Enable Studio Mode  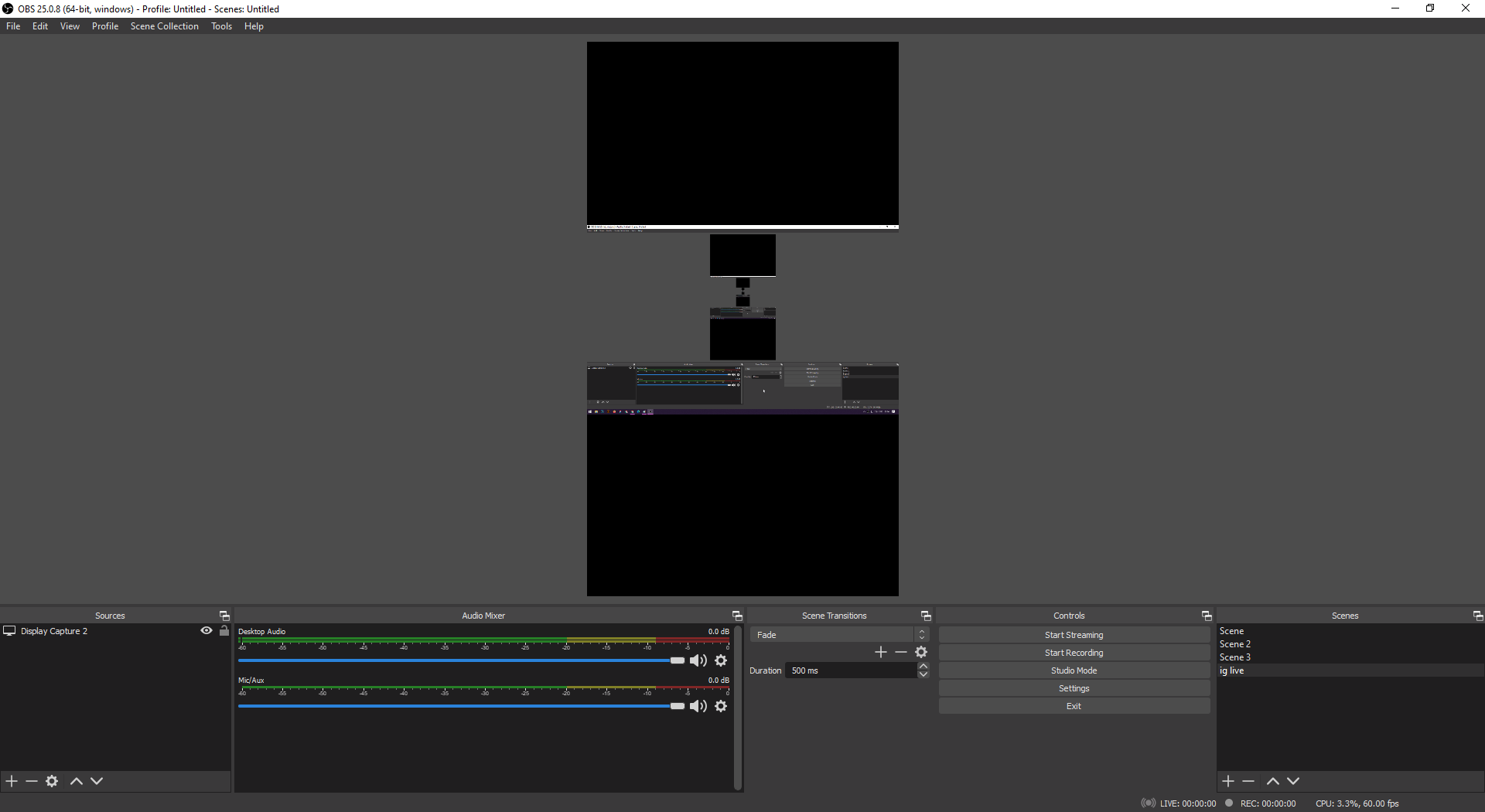[x=1074, y=670]
